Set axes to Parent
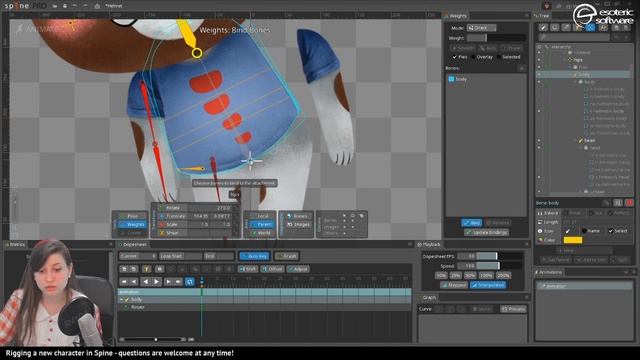640x360 pixels. pos(262,224)
